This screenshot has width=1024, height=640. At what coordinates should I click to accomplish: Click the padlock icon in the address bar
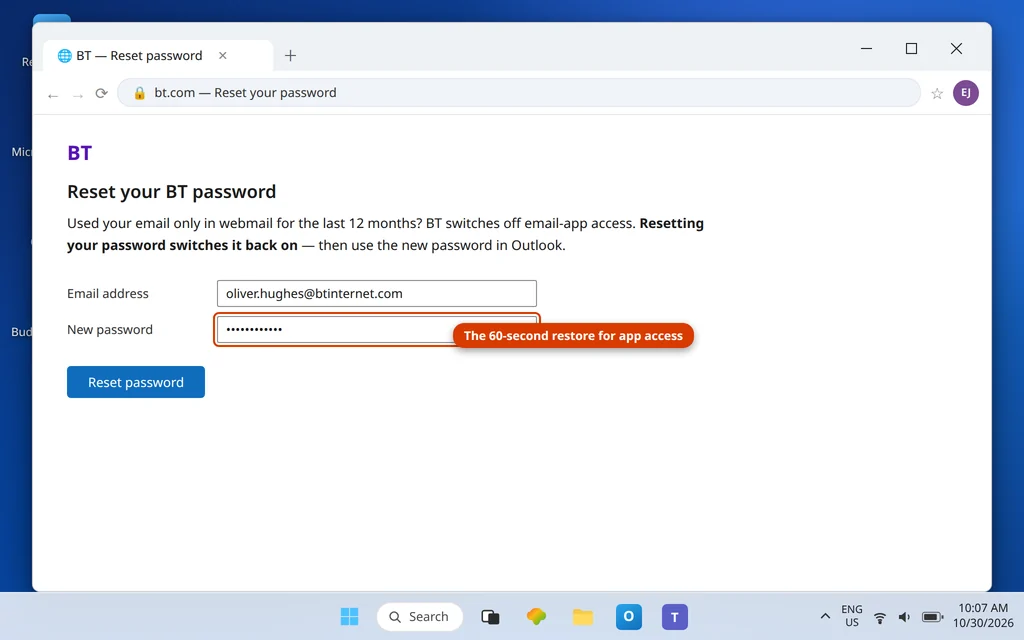[139, 93]
